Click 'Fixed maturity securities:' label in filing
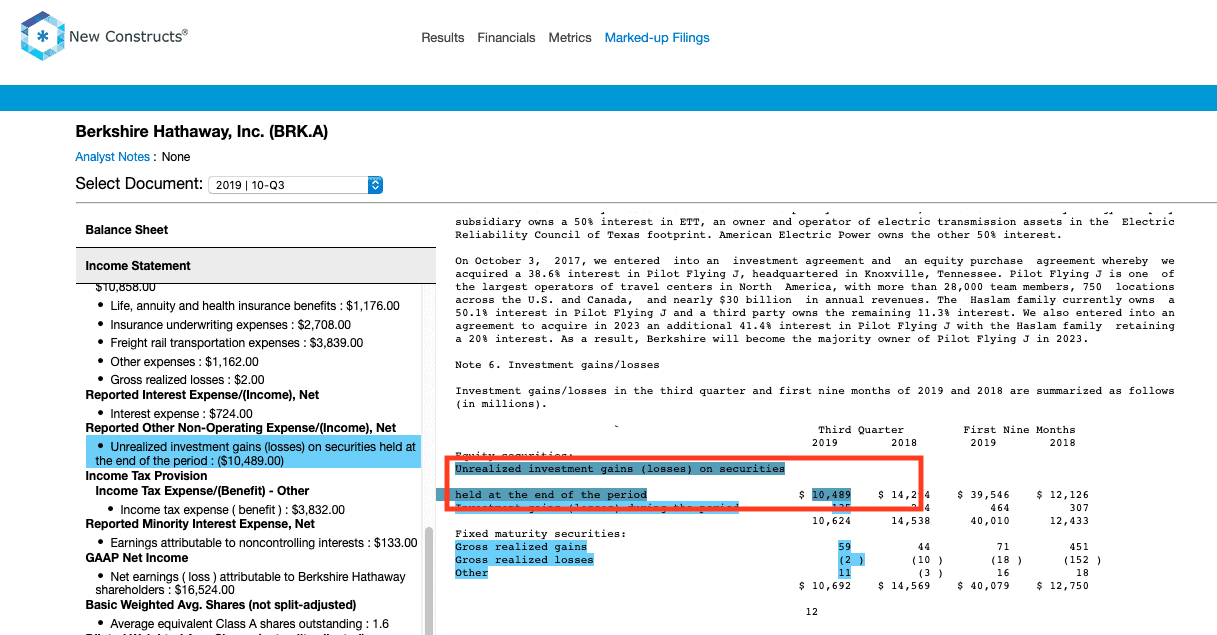1217x635 pixels. click(x=541, y=534)
